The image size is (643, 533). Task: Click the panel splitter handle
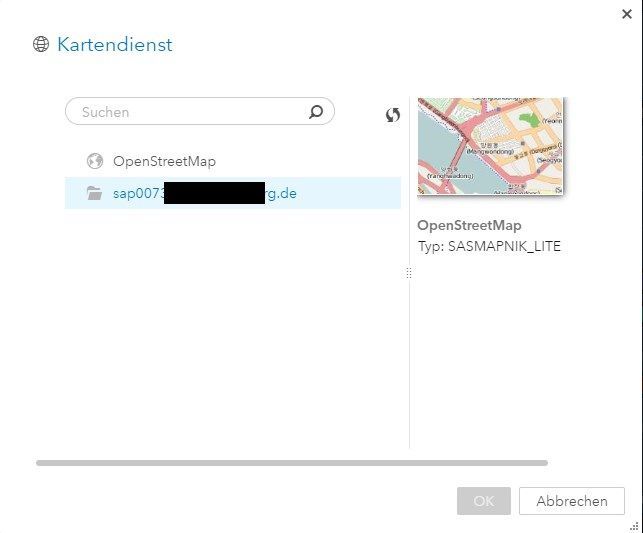click(409, 273)
